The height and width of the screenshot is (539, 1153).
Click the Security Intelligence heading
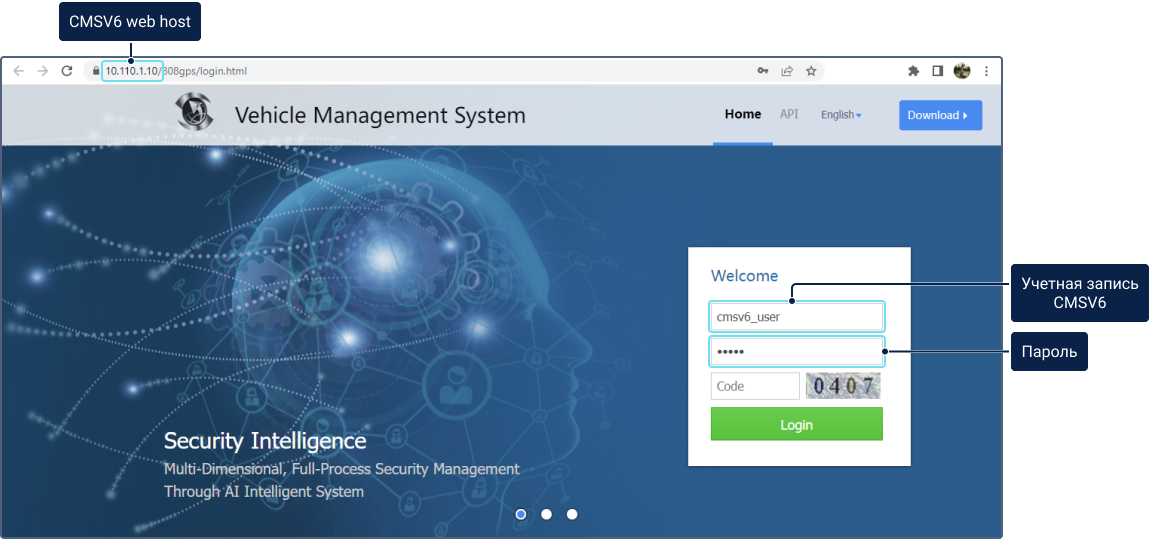[265, 441]
